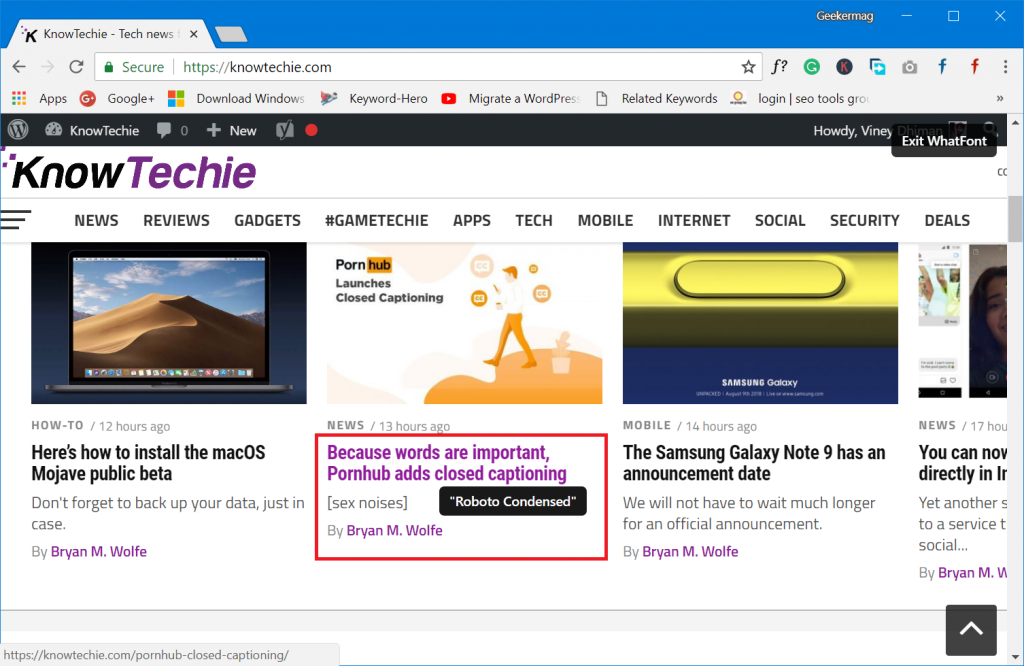Show more bookmarks with the double chevron
The width and height of the screenshot is (1024, 666).
click(1000, 99)
